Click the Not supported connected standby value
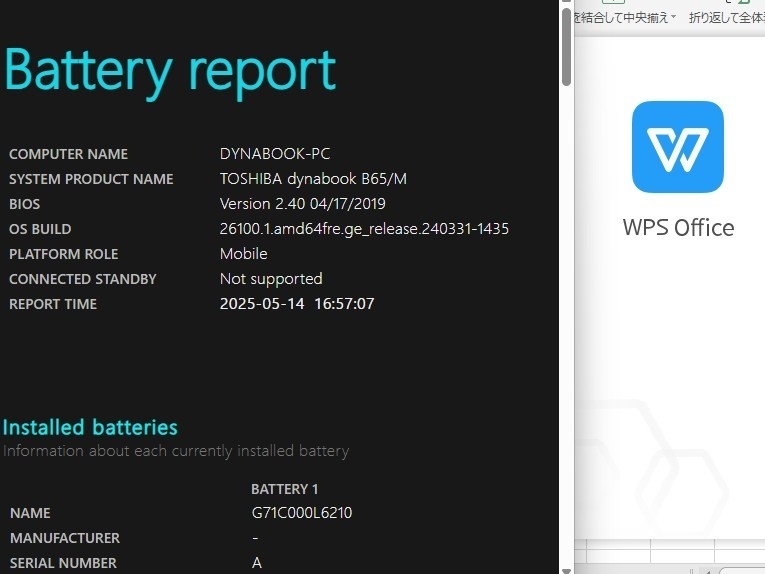The height and width of the screenshot is (574, 765). [x=271, y=279]
